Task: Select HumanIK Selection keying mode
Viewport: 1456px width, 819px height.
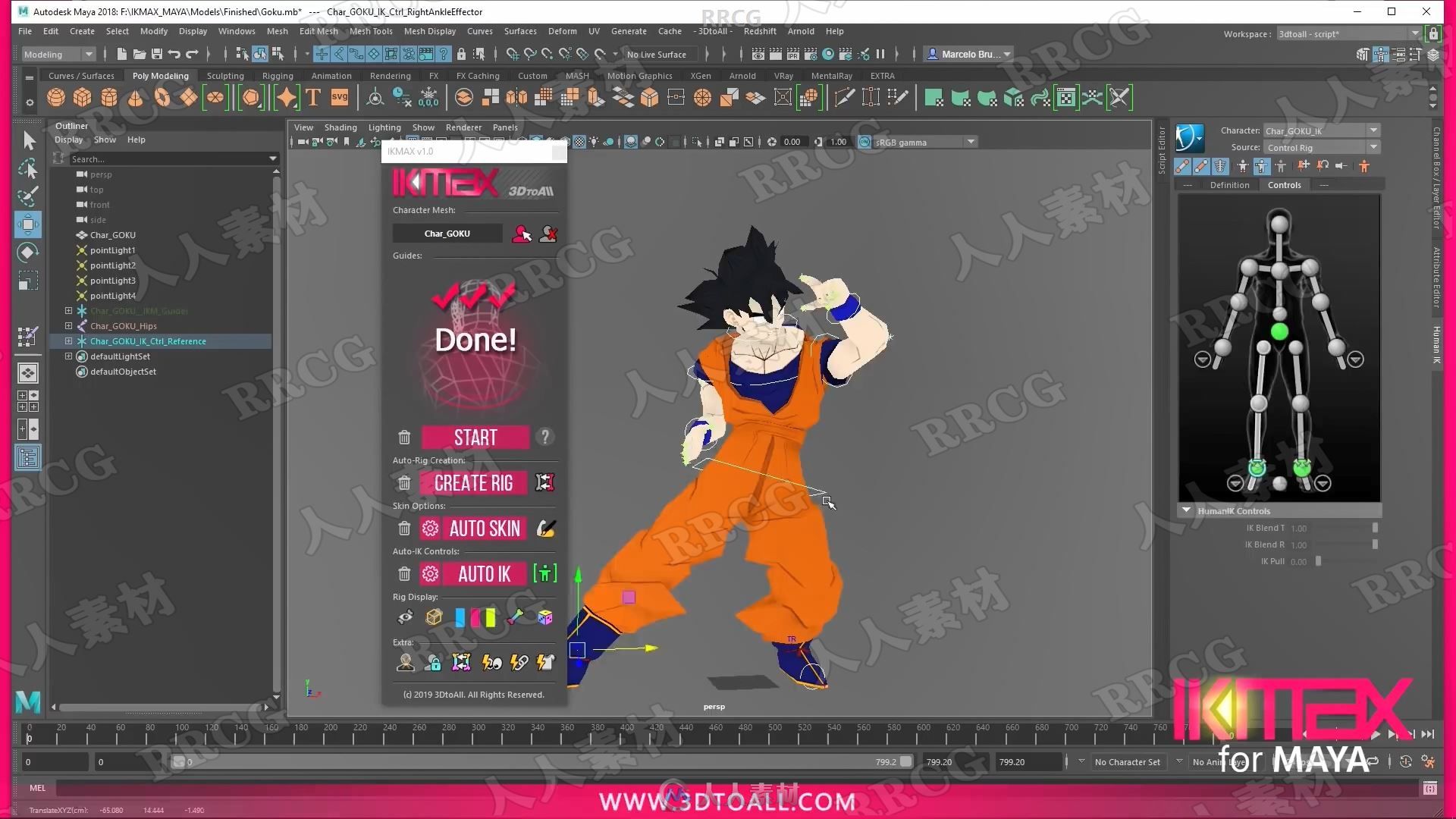Action: [1281, 166]
